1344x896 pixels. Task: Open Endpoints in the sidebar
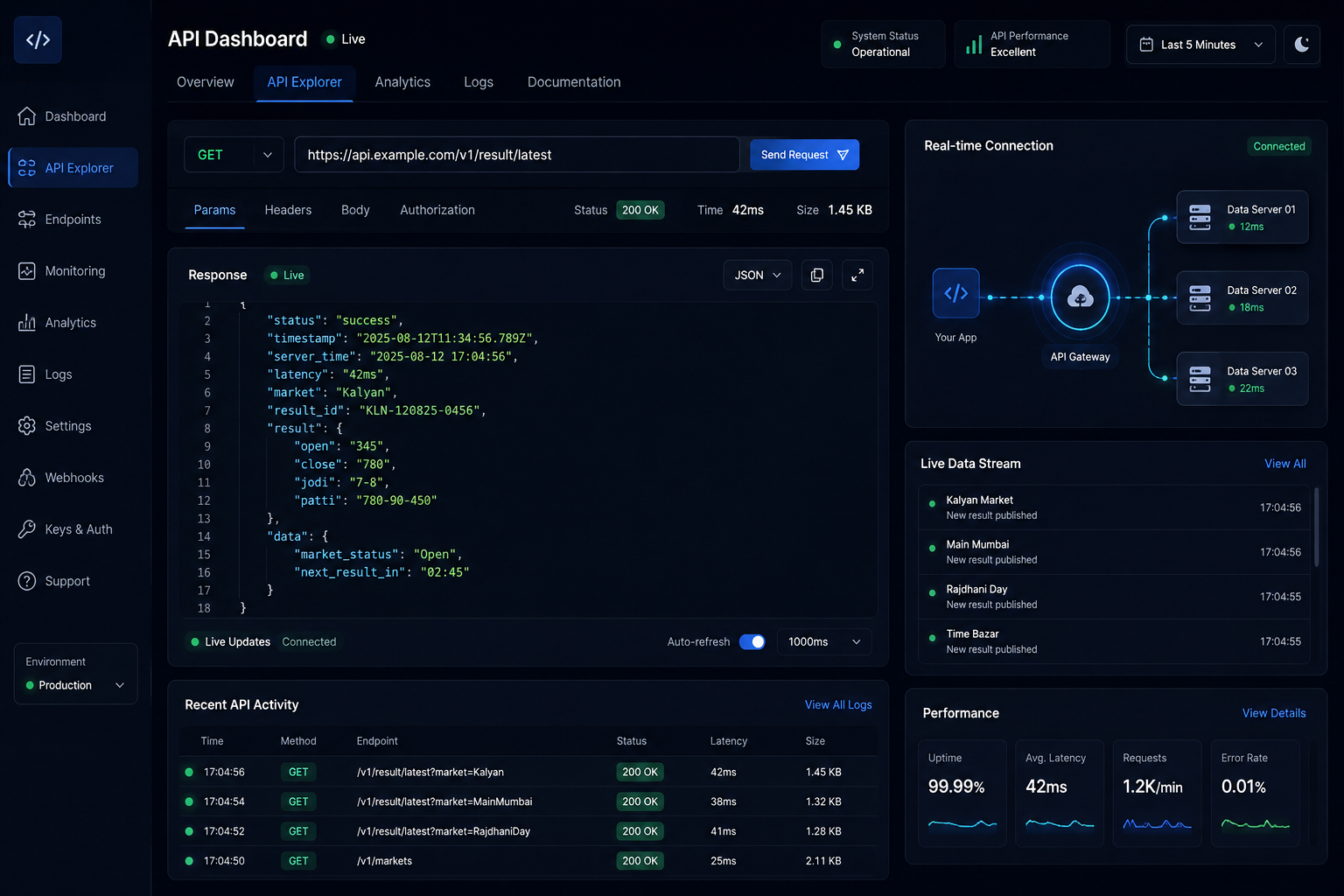coord(73,220)
